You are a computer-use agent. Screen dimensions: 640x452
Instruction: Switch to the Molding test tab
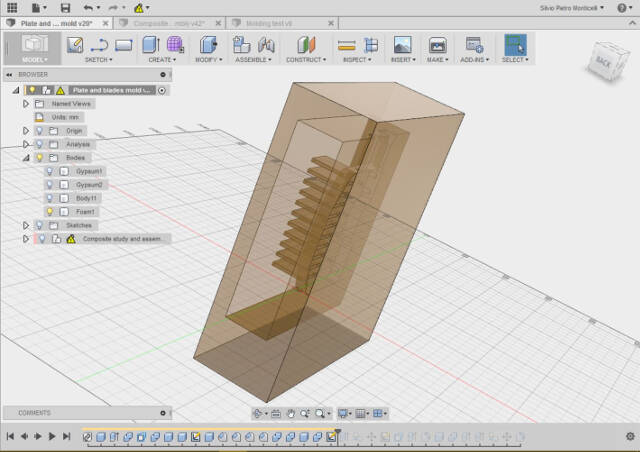click(x=269, y=23)
